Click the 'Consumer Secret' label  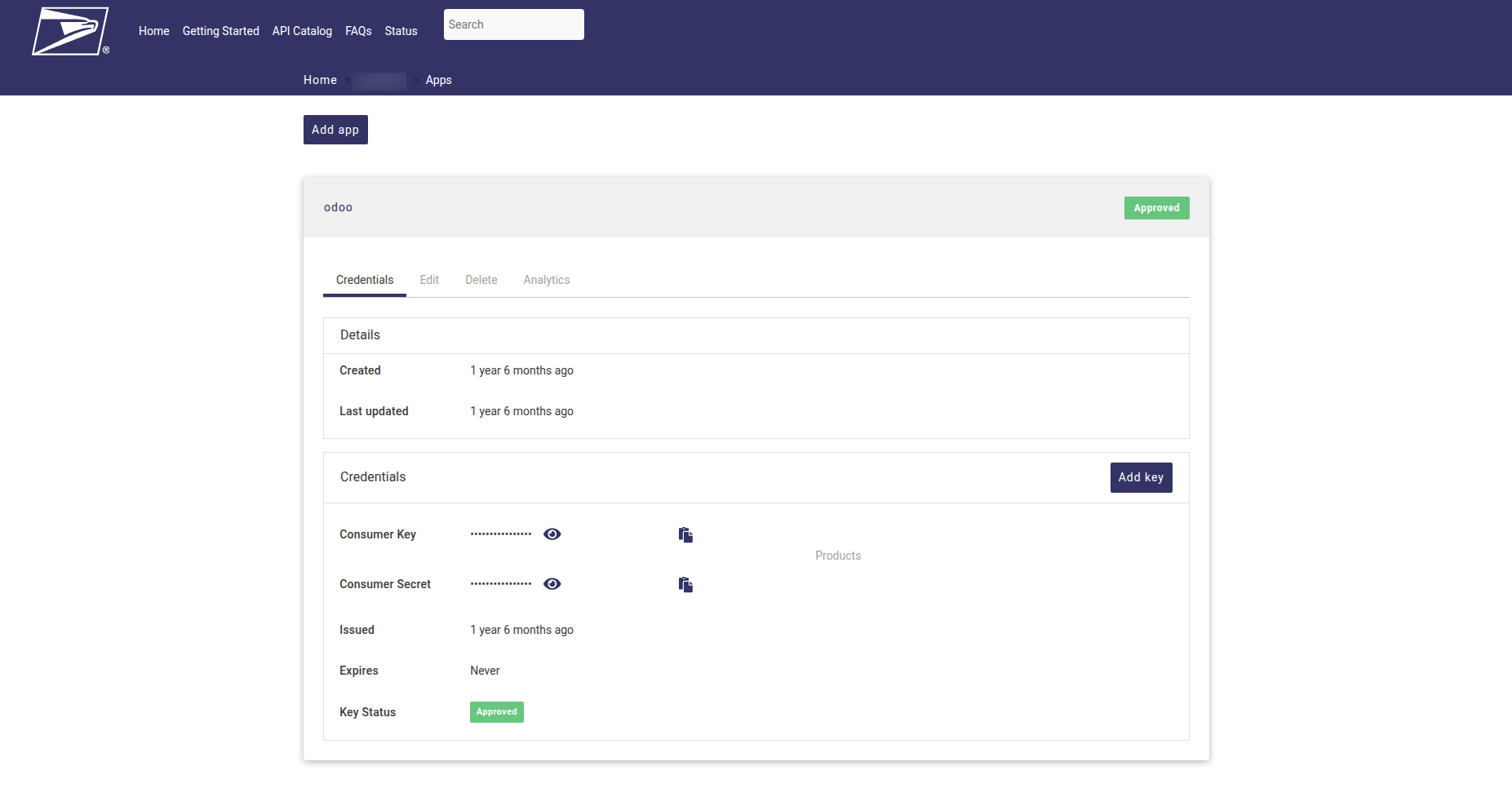point(385,584)
